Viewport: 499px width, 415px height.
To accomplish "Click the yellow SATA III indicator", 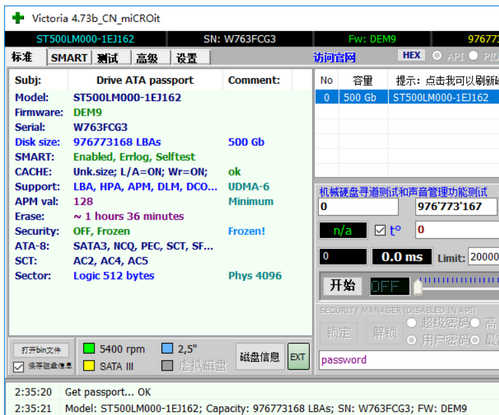I will pyautogui.click(x=89, y=366).
